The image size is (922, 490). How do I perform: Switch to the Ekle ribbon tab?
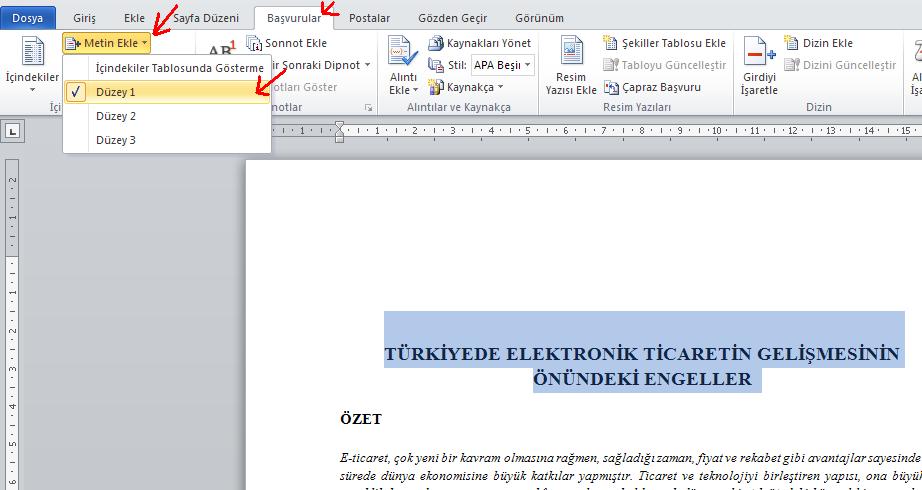pos(134,18)
